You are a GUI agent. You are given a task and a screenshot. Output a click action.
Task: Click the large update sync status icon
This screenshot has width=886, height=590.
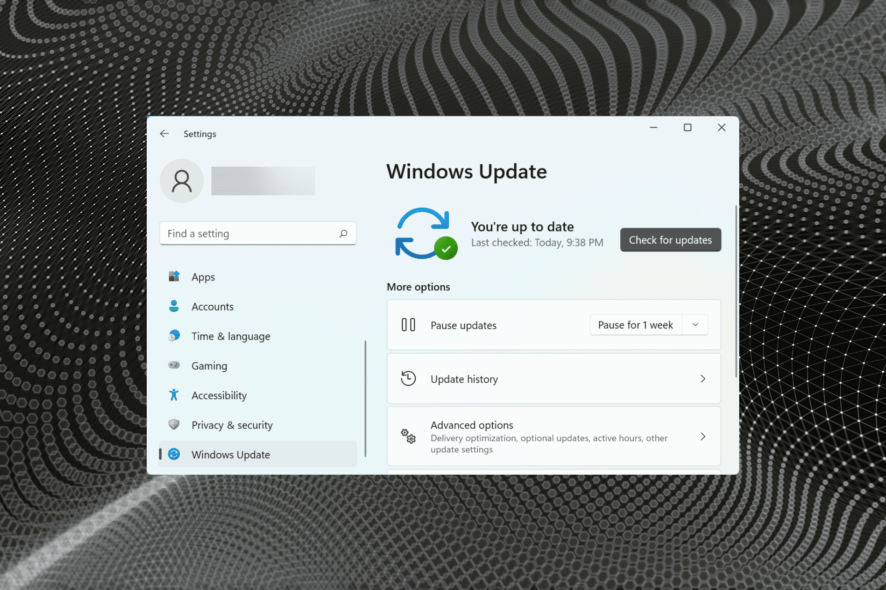tap(425, 234)
